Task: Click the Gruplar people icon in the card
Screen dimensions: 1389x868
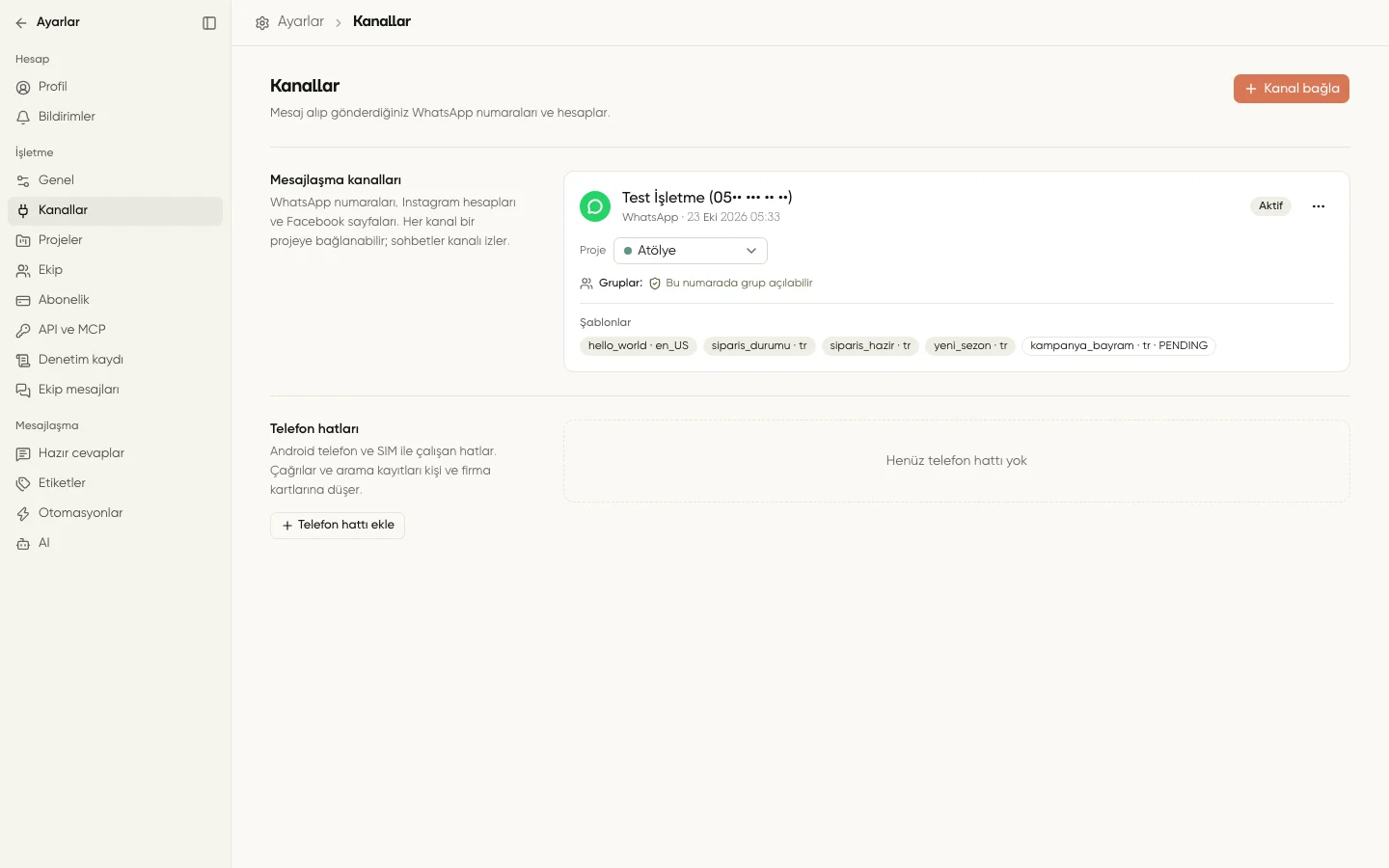Action: (x=586, y=284)
